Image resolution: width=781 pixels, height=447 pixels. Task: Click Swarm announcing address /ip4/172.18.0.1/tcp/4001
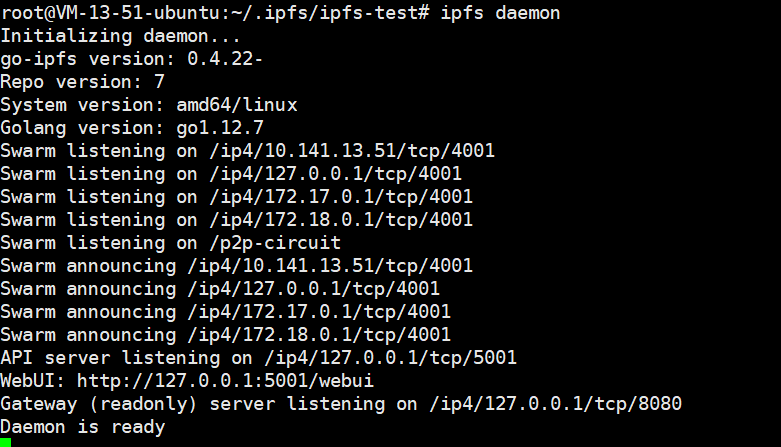tap(319, 335)
